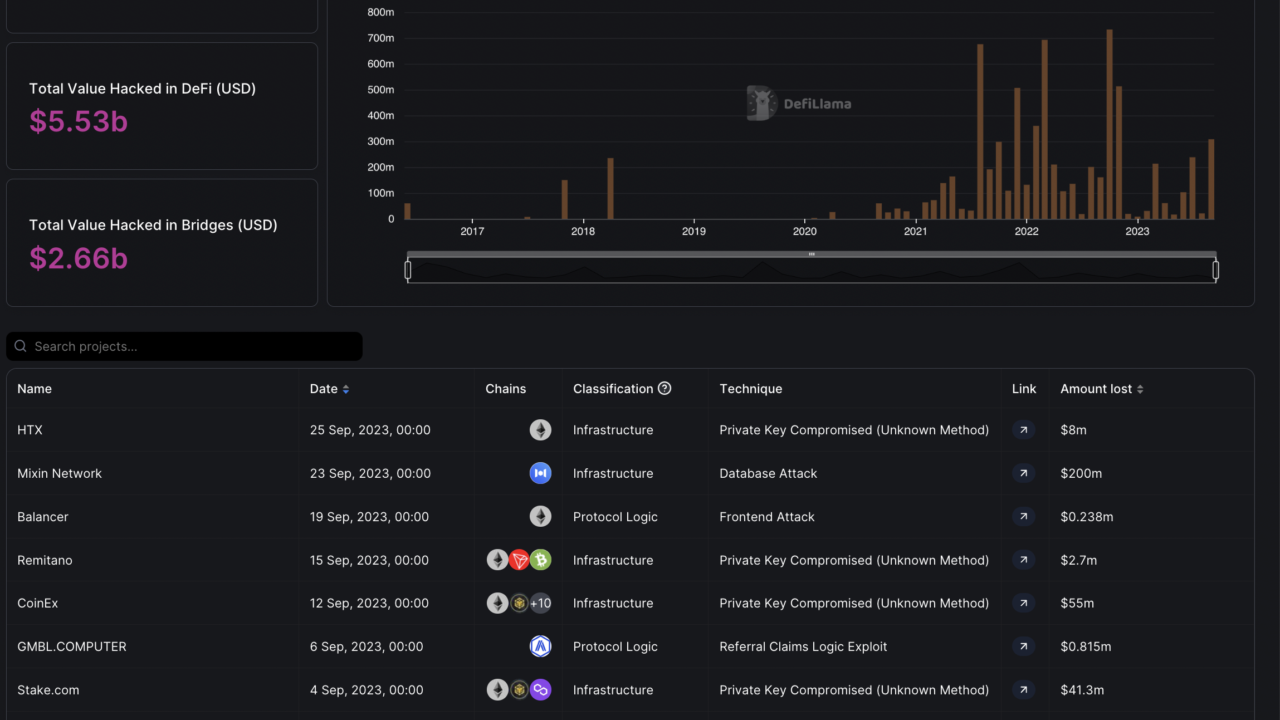Open the GMBL.COMPUTER row link arrow
Image resolution: width=1280 pixels, height=720 pixels.
click(1023, 647)
